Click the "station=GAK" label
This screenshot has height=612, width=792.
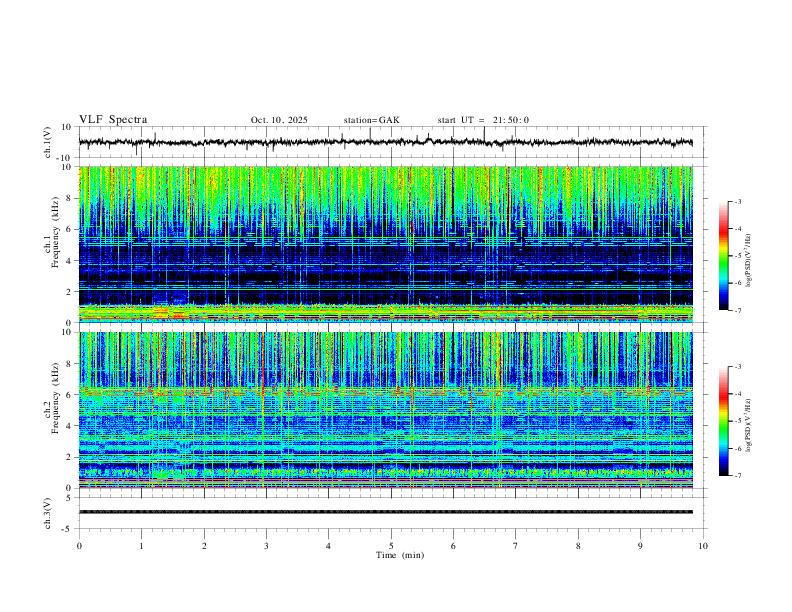click(371, 120)
